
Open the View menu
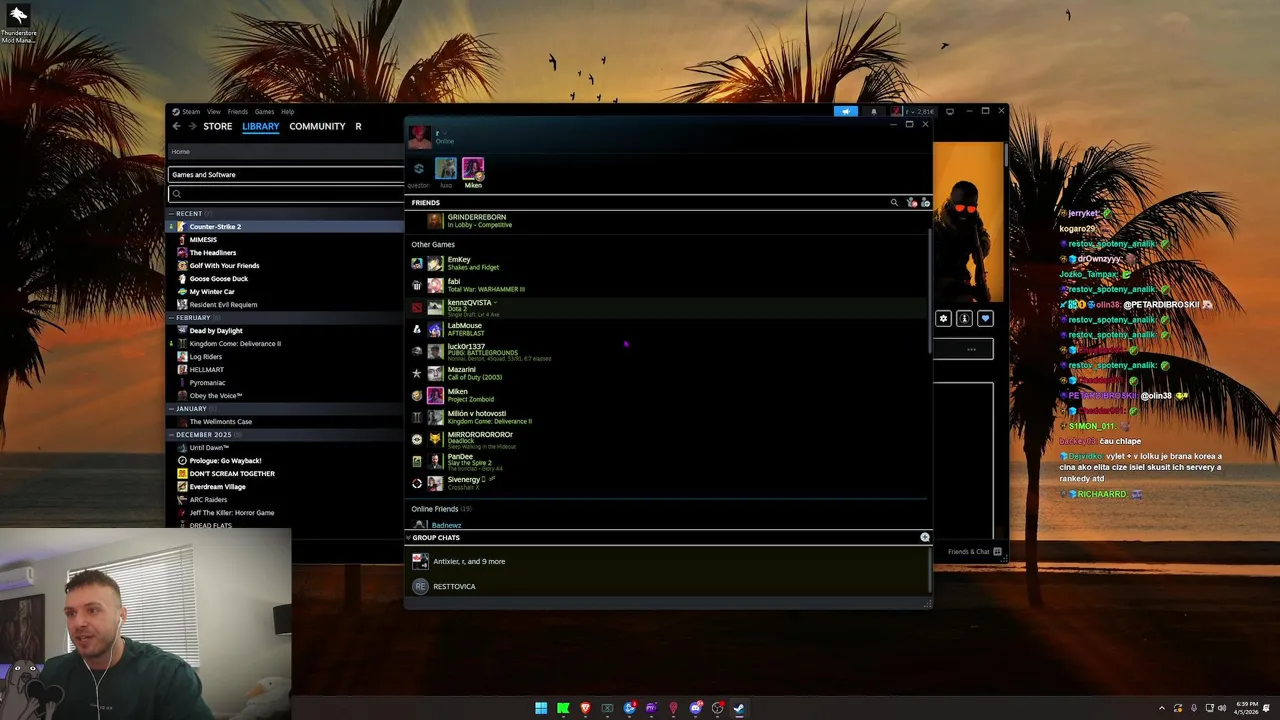click(x=214, y=112)
